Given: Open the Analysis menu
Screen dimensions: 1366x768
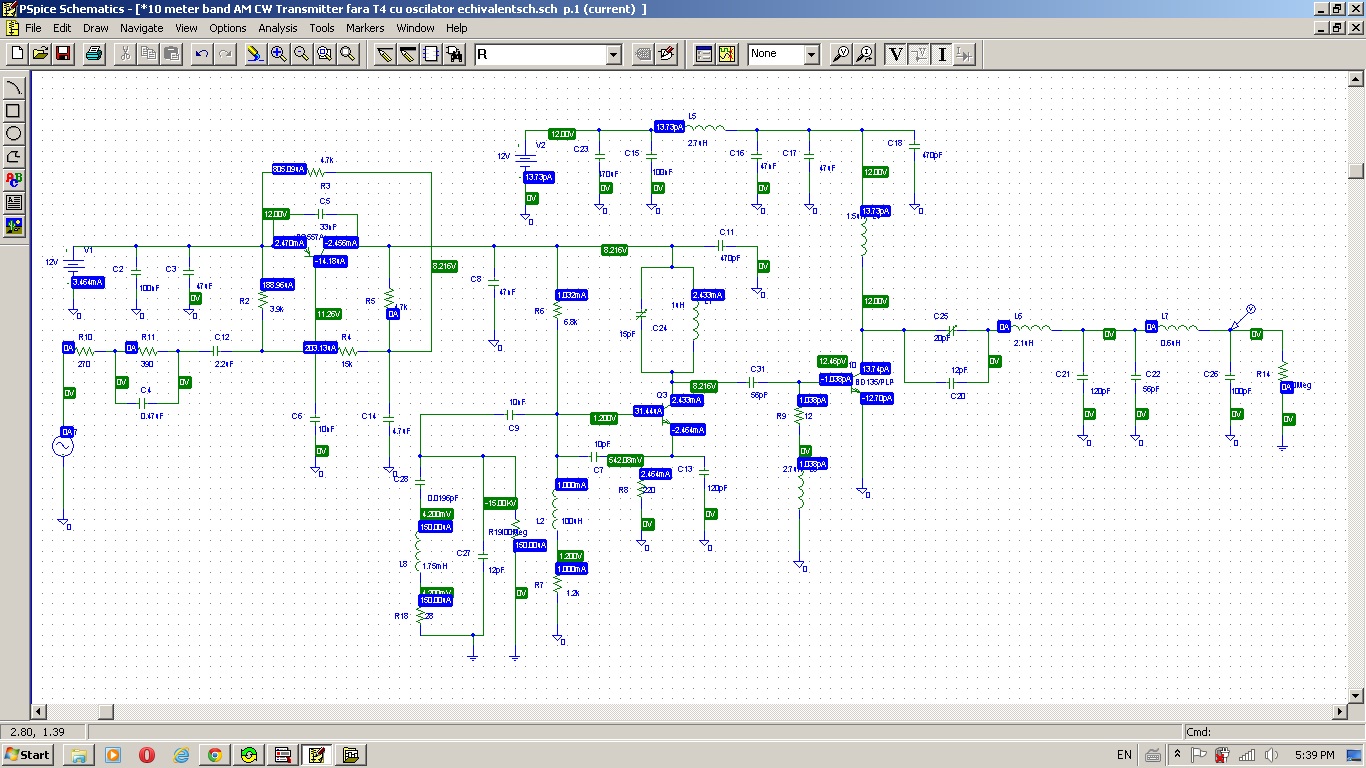Looking at the screenshot, I should (x=278, y=28).
